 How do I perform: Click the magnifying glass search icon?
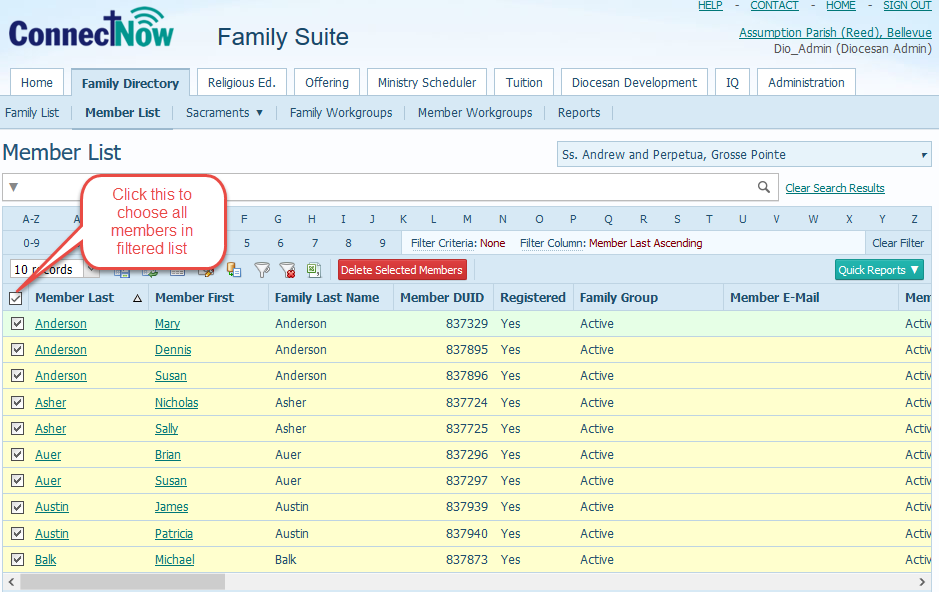click(x=764, y=187)
